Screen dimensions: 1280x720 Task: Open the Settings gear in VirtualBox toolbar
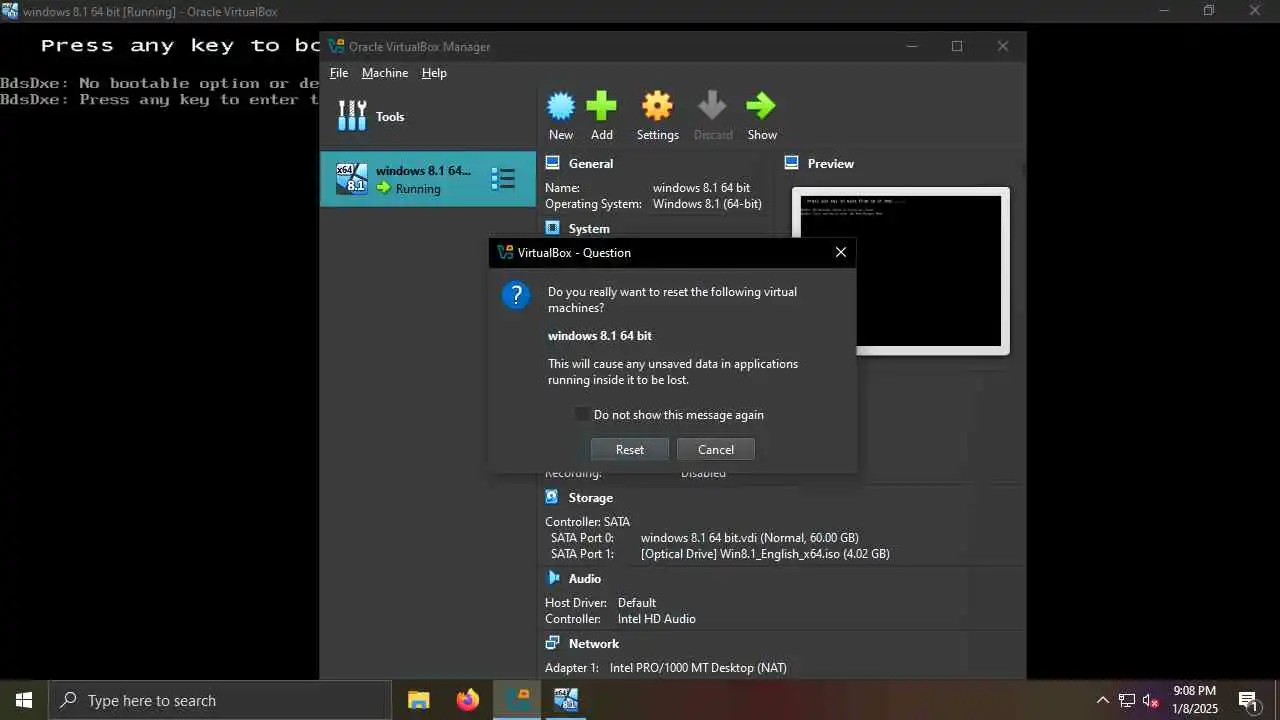pyautogui.click(x=657, y=106)
